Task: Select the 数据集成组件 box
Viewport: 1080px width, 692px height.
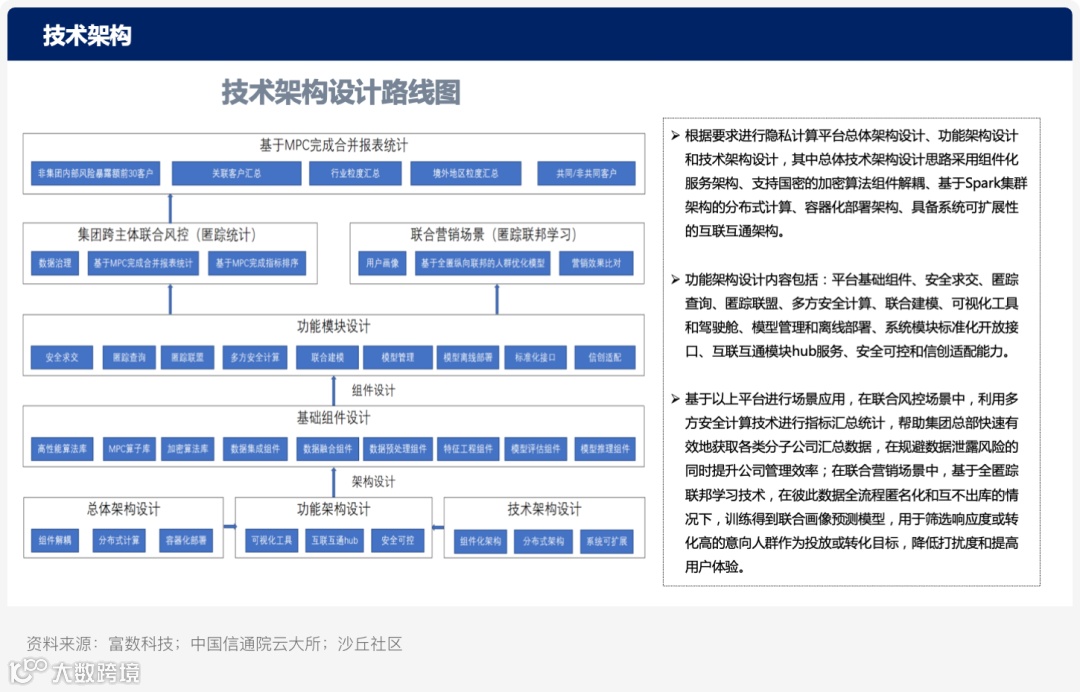Action: 255,448
